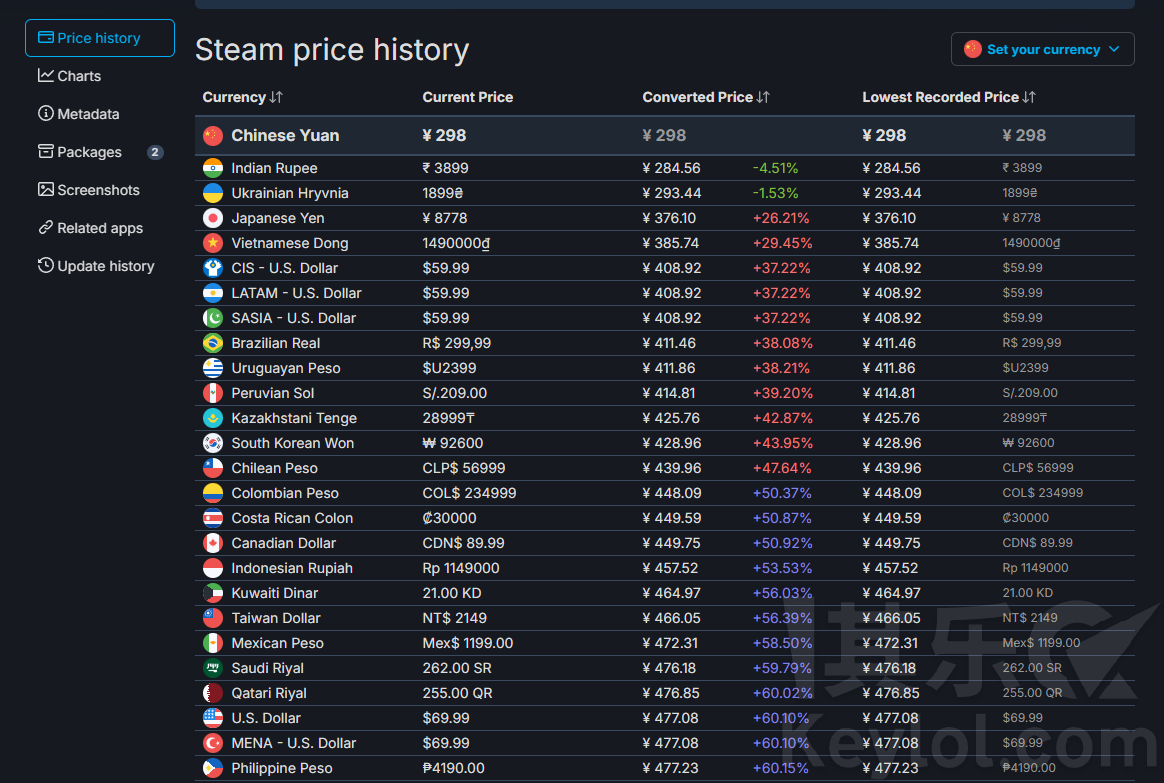The width and height of the screenshot is (1164, 783).
Task: Click the Packages box icon
Action: 46,152
